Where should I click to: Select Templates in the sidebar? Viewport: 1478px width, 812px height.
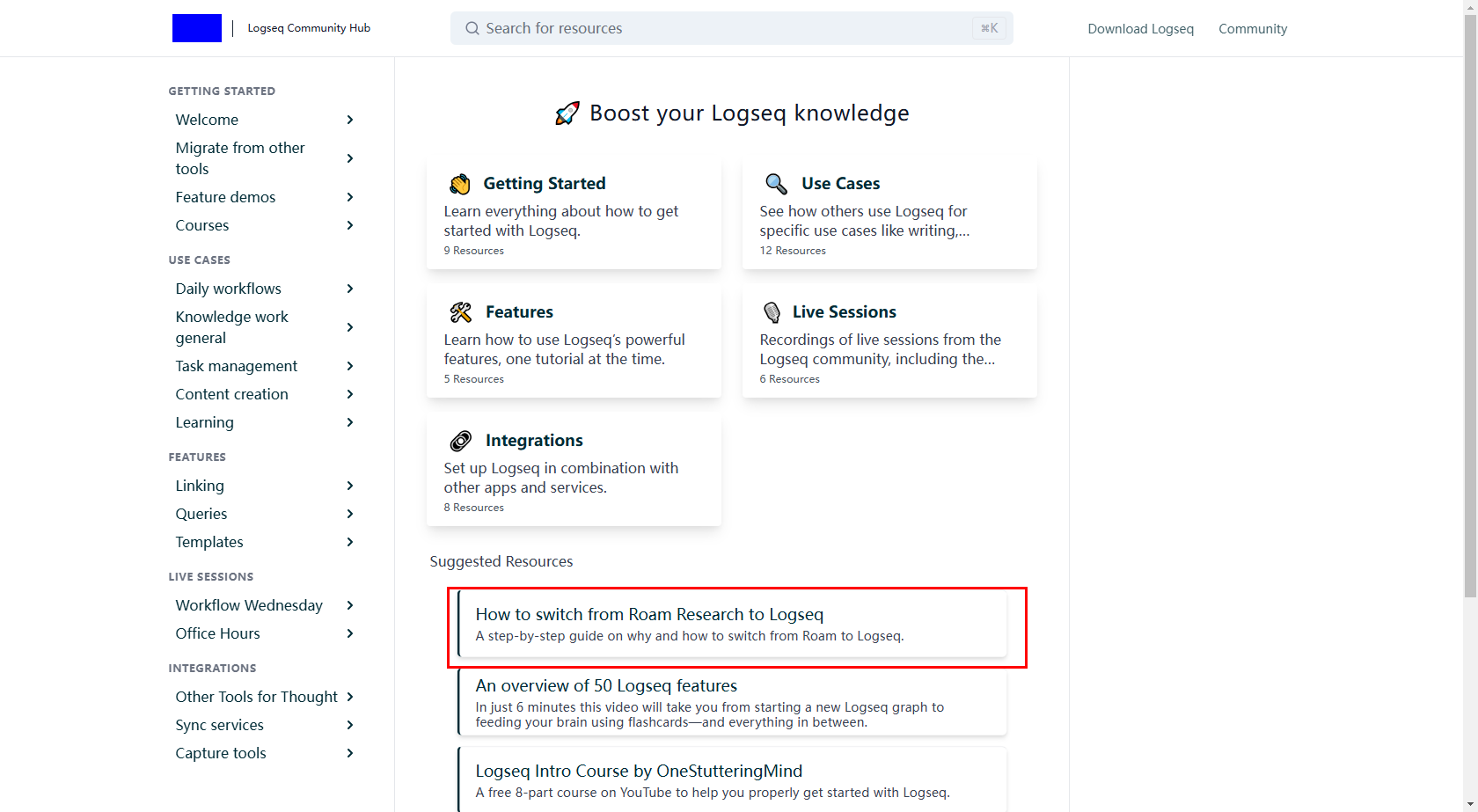click(x=209, y=542)
